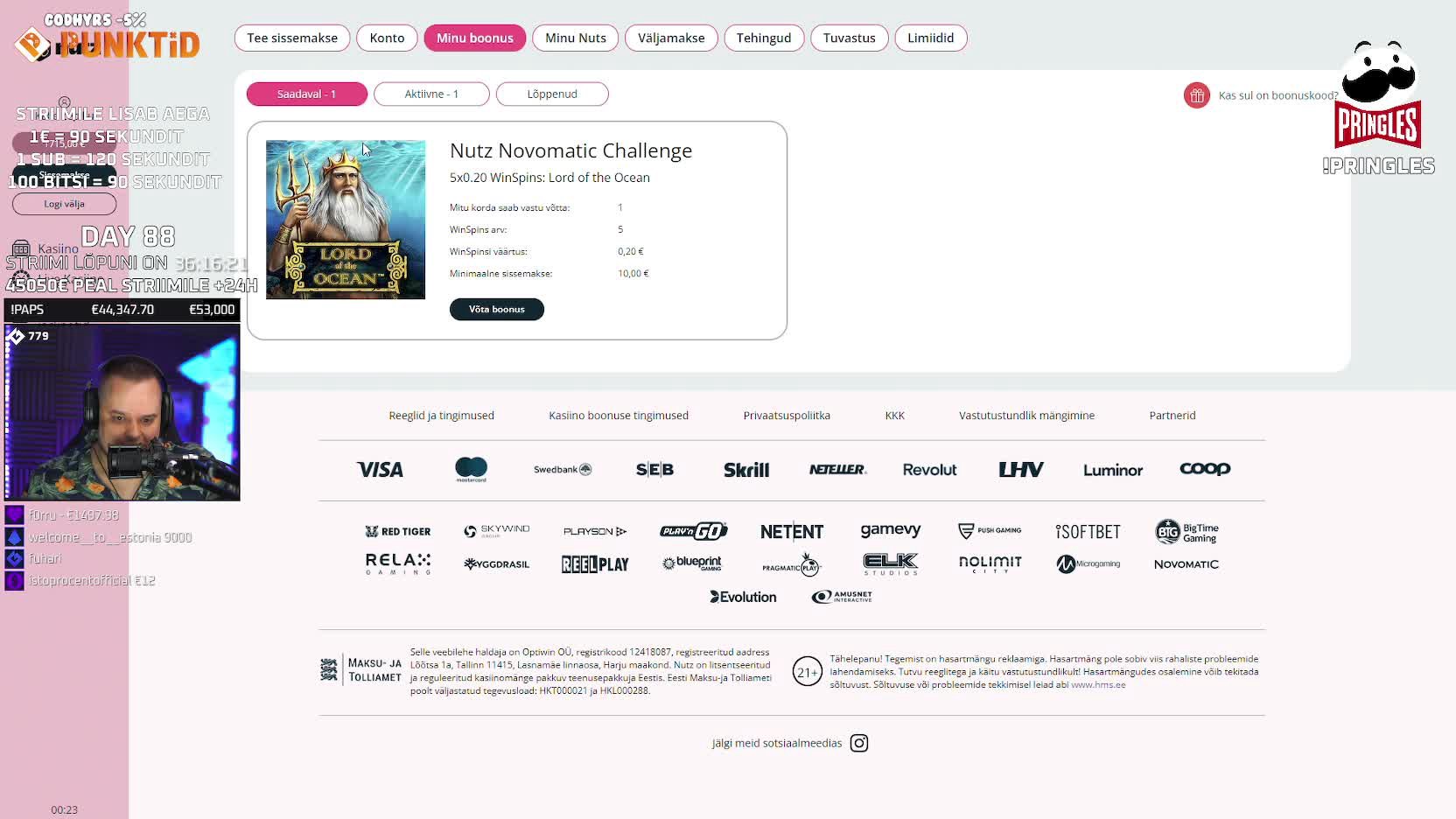Click the NetEnt provider logo
1456x819 pixels.
(792, 531)
